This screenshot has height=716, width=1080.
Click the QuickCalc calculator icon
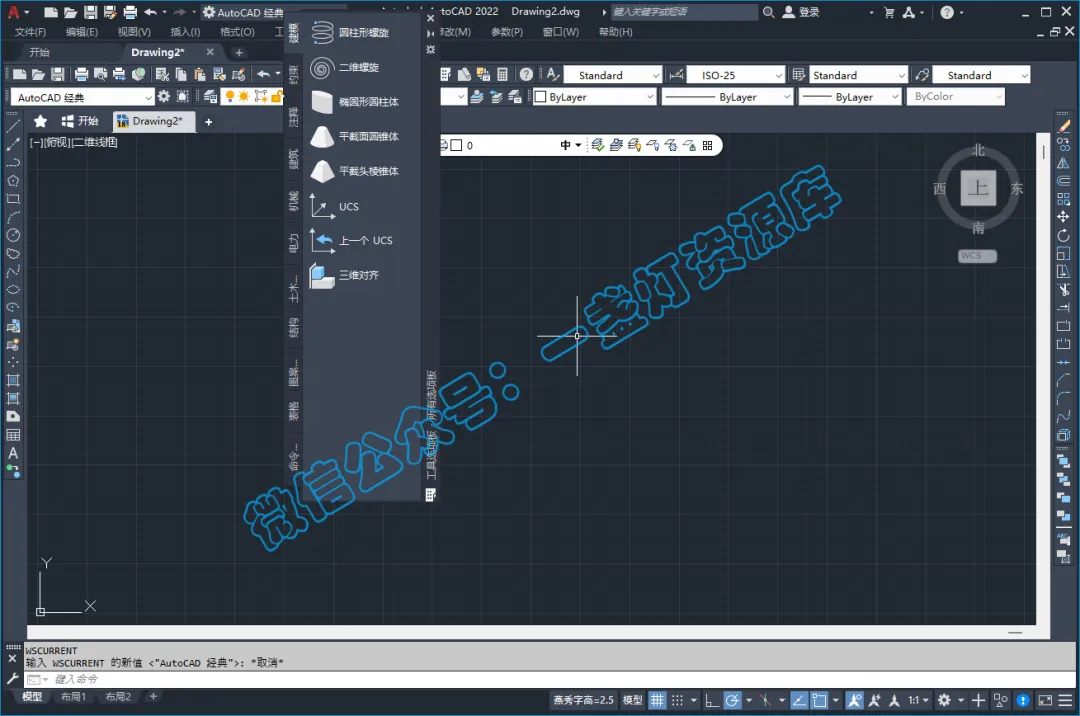(x=502, y=74)
